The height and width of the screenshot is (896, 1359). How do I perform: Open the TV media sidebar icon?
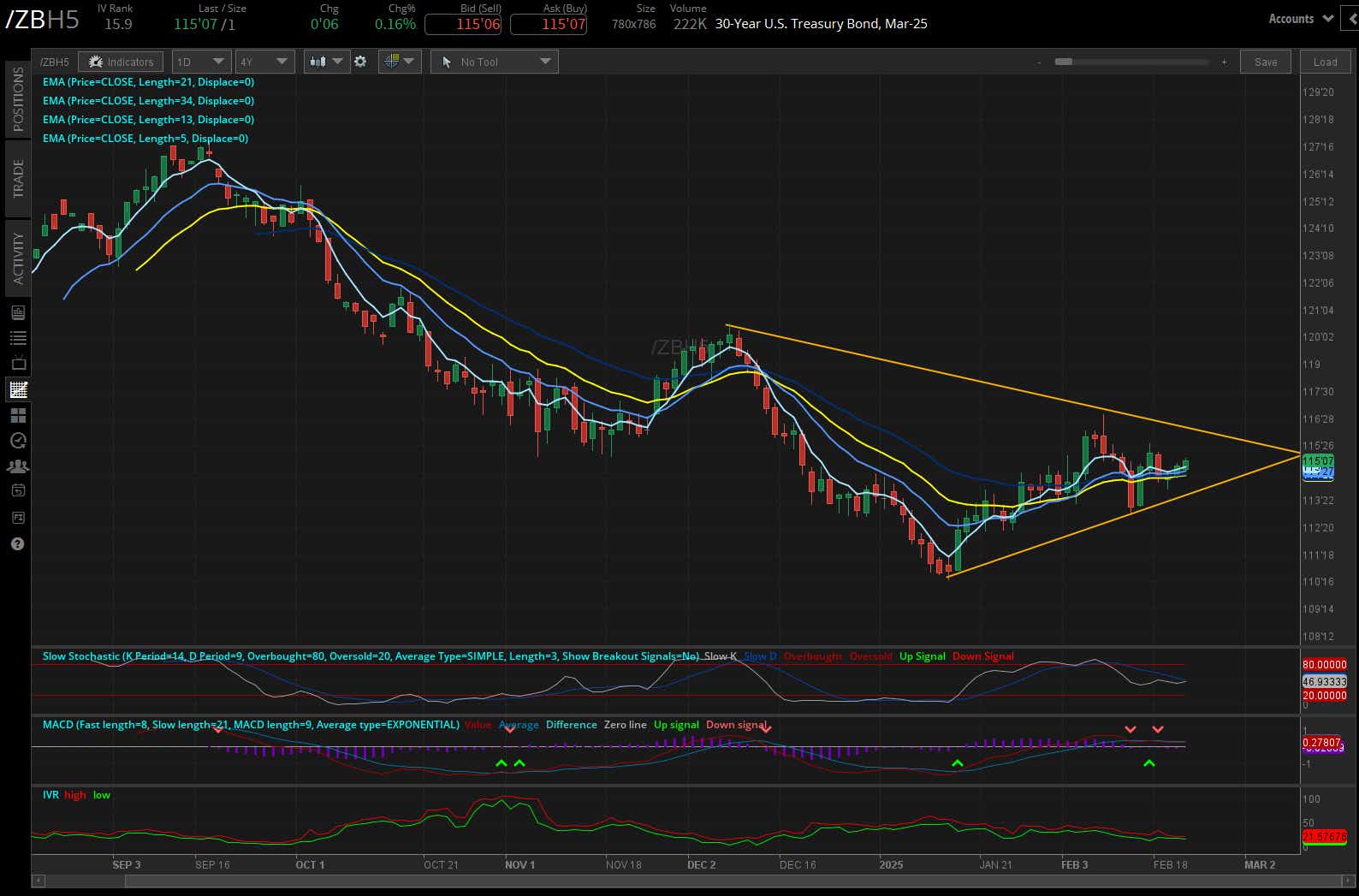(17, 363)
